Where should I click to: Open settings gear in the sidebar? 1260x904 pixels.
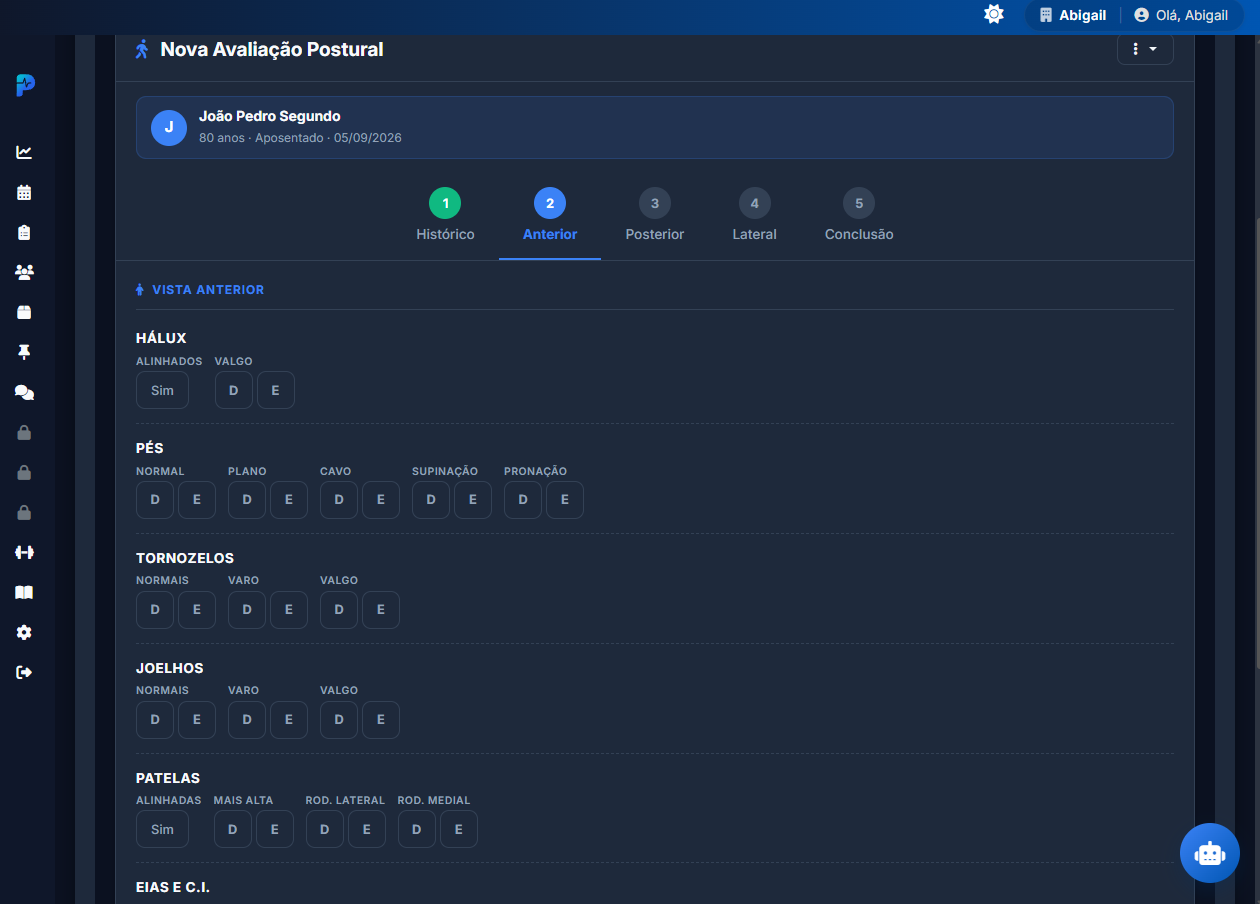(24, 632)
